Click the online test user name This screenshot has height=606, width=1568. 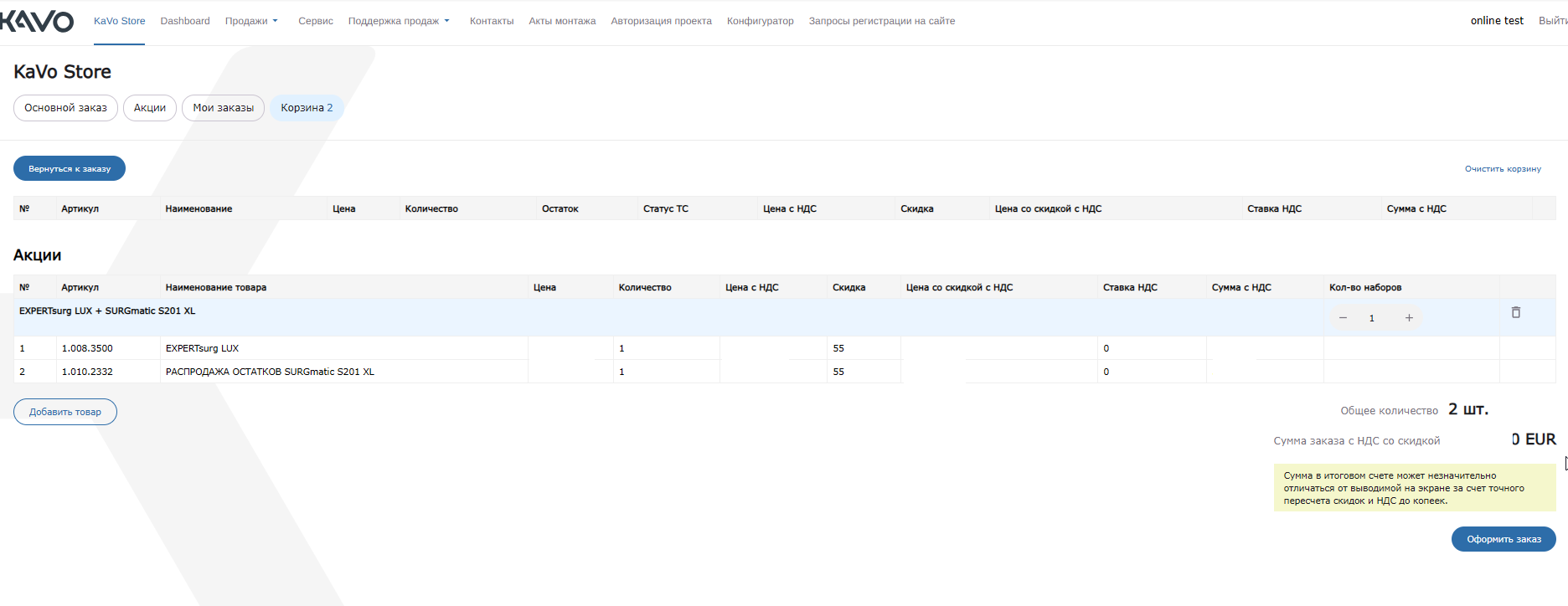pyautogui.click(x=1497, y=21)
